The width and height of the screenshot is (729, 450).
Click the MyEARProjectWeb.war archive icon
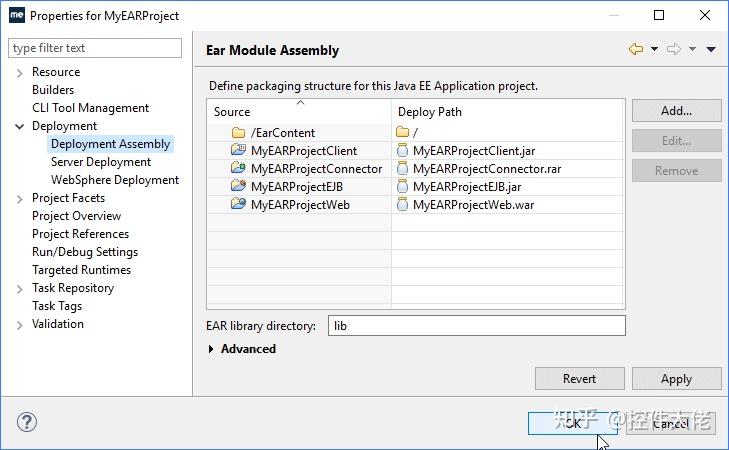pos(402,205)
